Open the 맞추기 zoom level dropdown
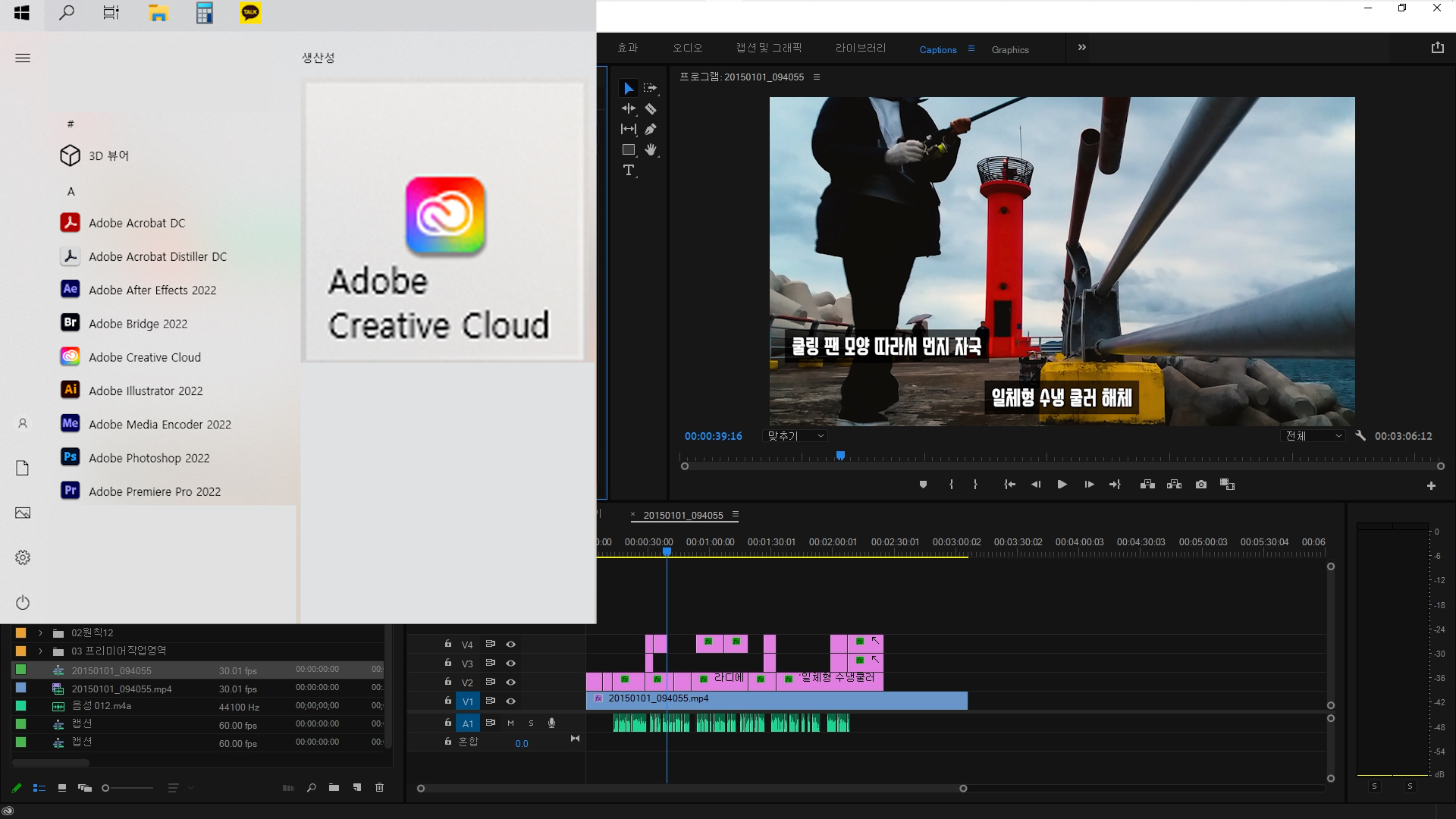 tap(795, 436)
